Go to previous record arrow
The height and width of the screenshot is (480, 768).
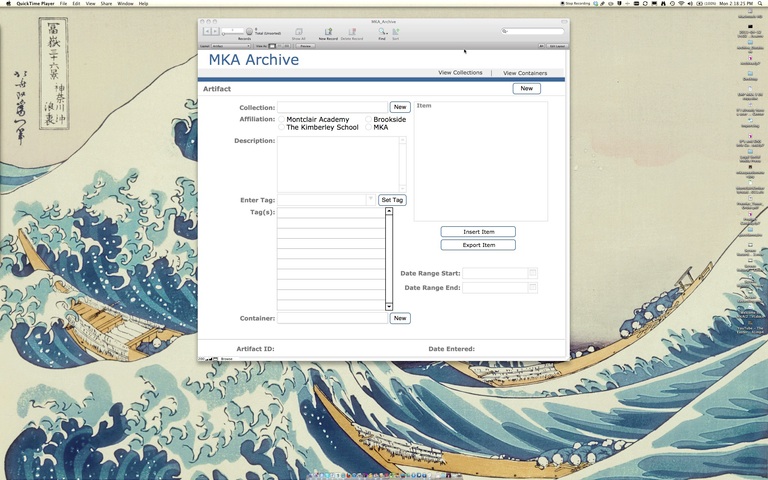point(207,31)
